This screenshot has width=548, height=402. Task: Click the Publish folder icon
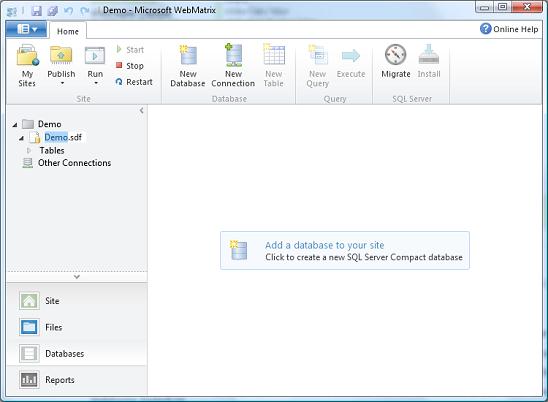pos(61,55)
